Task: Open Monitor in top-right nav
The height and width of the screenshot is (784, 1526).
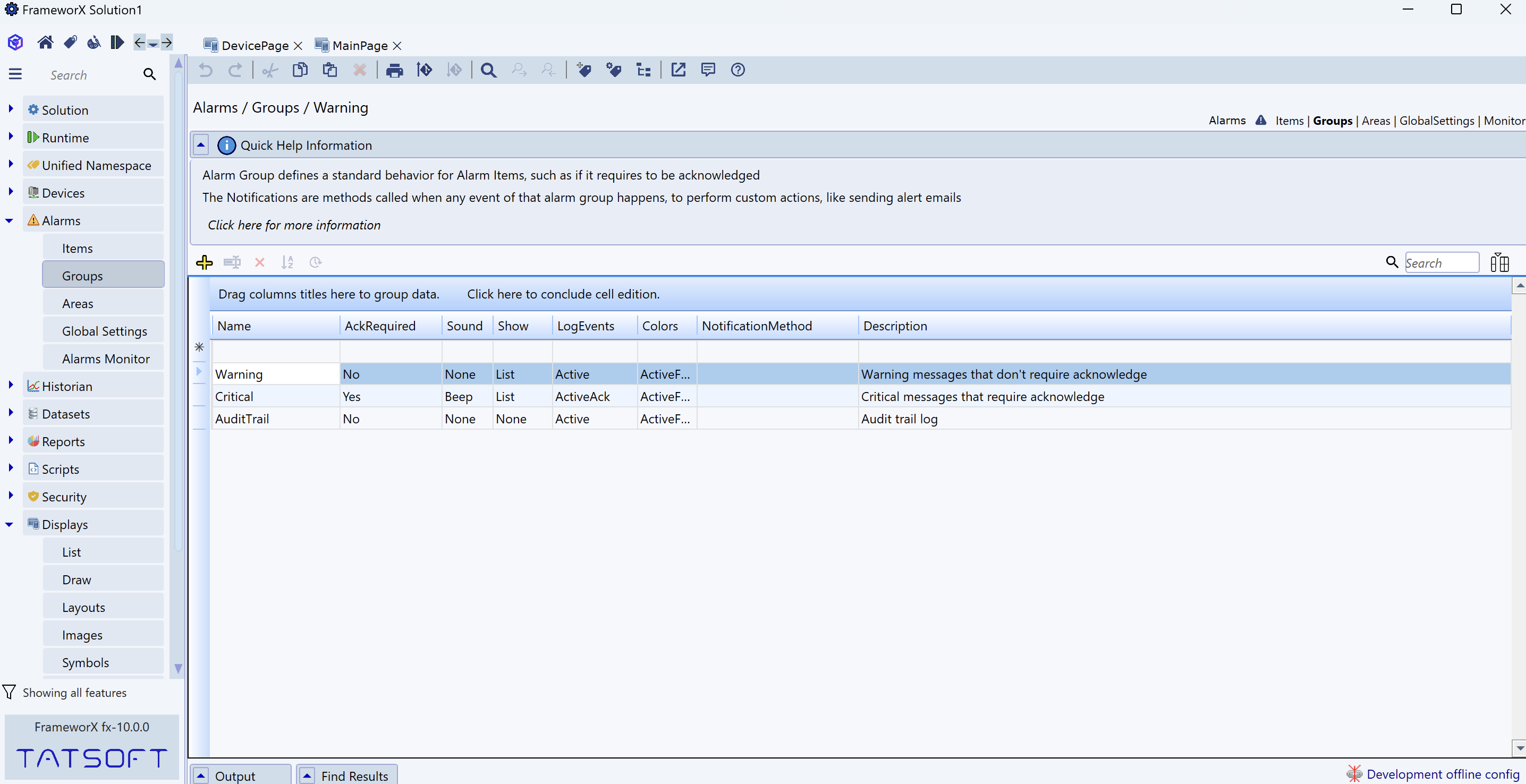Action: point(1504,121)
